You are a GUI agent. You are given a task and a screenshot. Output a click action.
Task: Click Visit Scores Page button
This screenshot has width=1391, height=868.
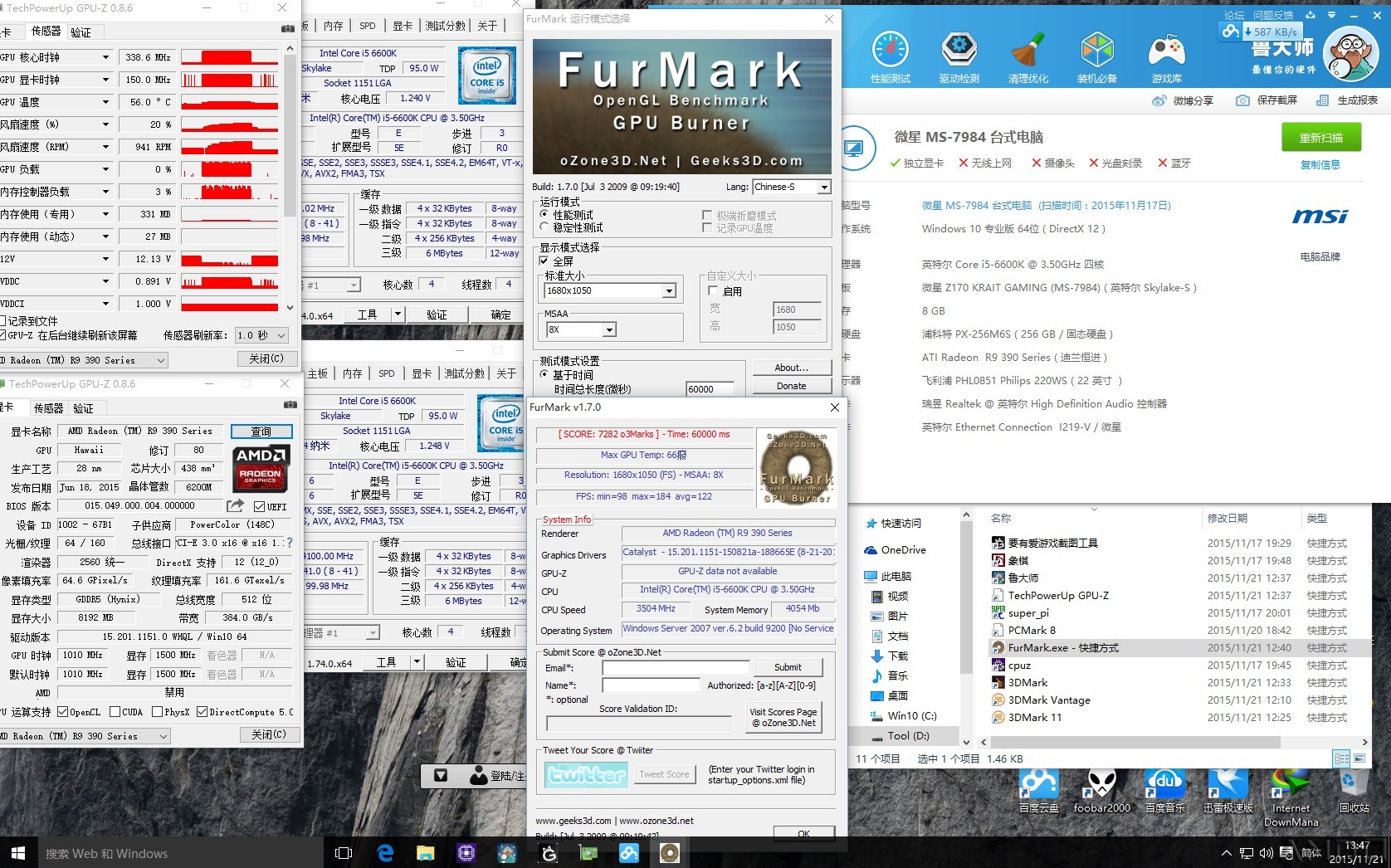point(783,718)
